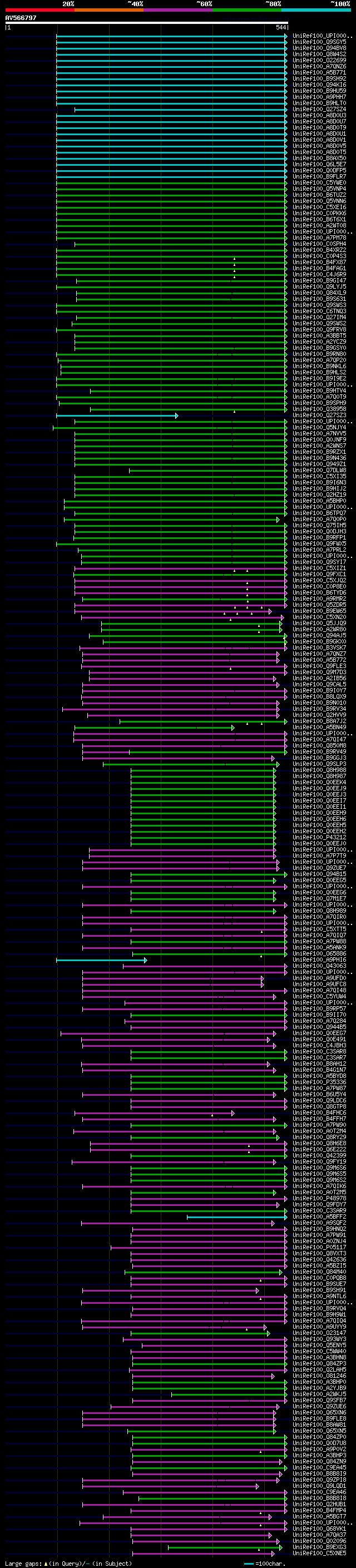Select hit label UniRef100_Q5ZDR5
This screenshot has height=1568, width=356.
tap(319, 605)
